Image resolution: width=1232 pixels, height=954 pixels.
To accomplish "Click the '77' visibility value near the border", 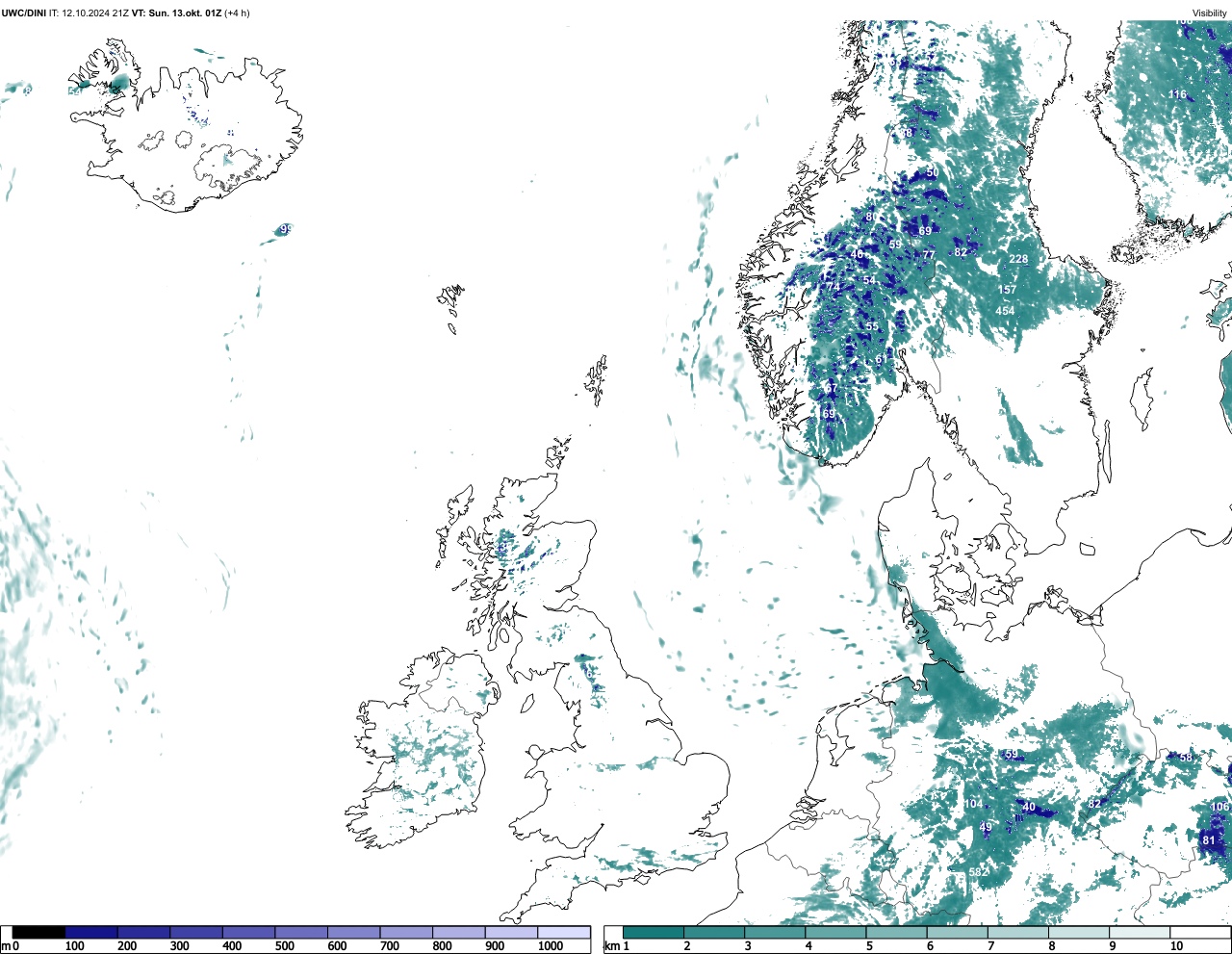I will point(929,255).
